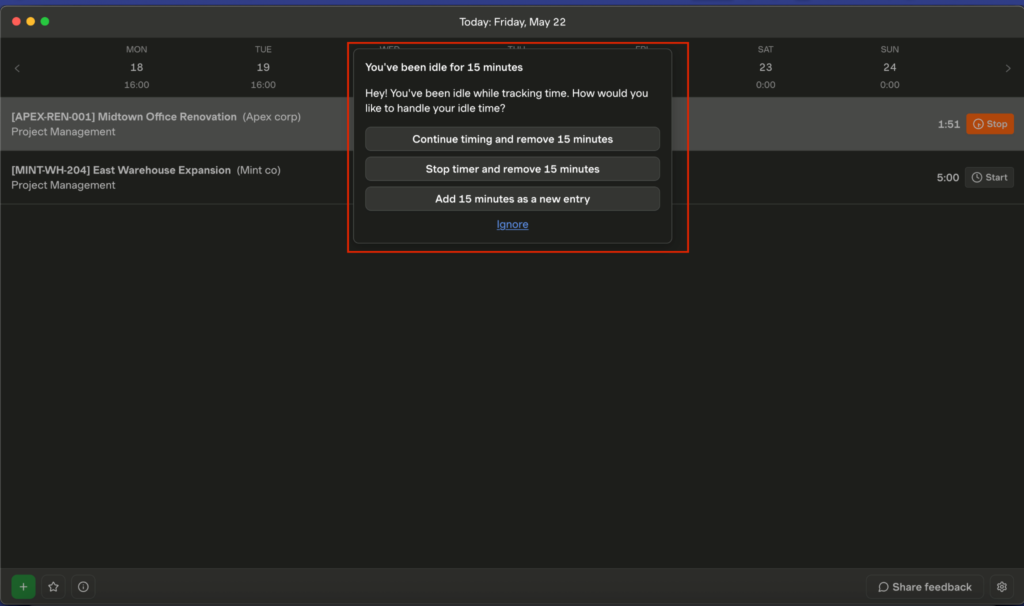Click the yellow minimize window button
The height and width of the screenshot is (606, 1024).
click(x=31, y=22)
